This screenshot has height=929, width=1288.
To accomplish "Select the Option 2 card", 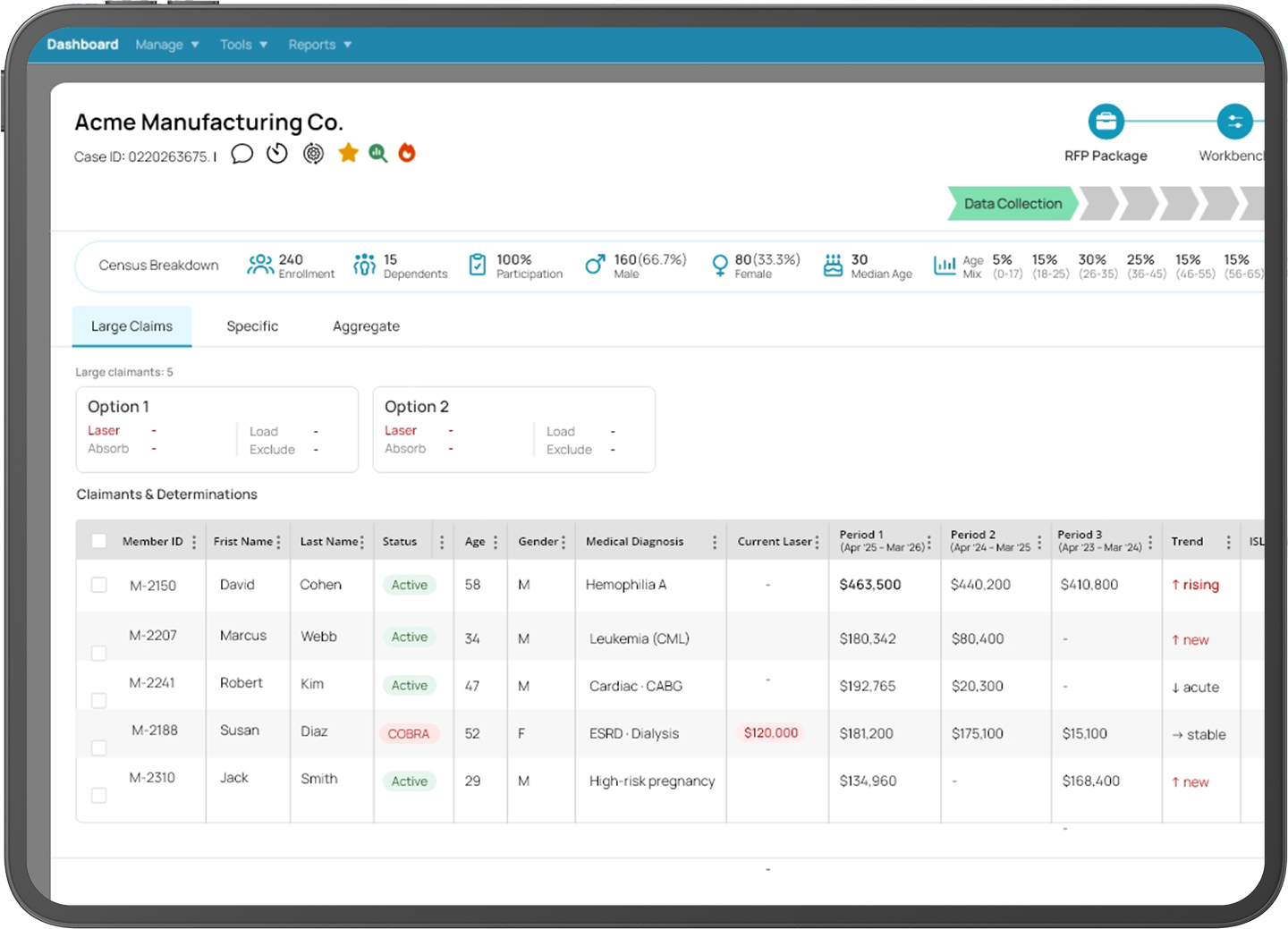I will (514, 429).
